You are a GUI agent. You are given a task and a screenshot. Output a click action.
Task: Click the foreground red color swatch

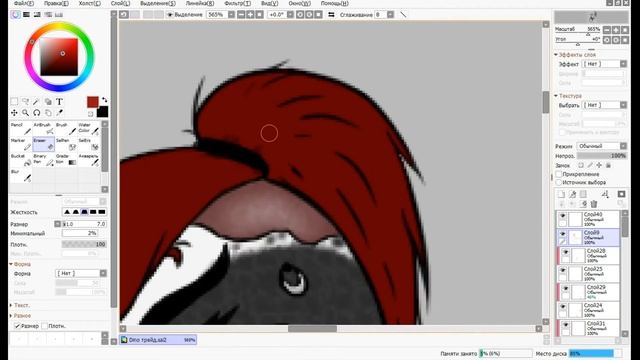tap(93, 102)
